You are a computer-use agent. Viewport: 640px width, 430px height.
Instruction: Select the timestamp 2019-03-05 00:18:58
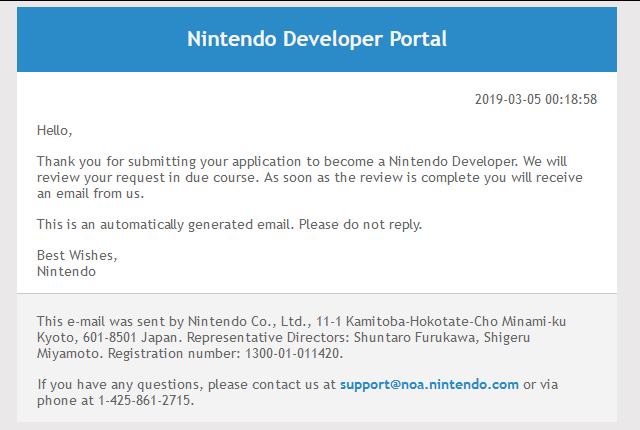(536, 99)
